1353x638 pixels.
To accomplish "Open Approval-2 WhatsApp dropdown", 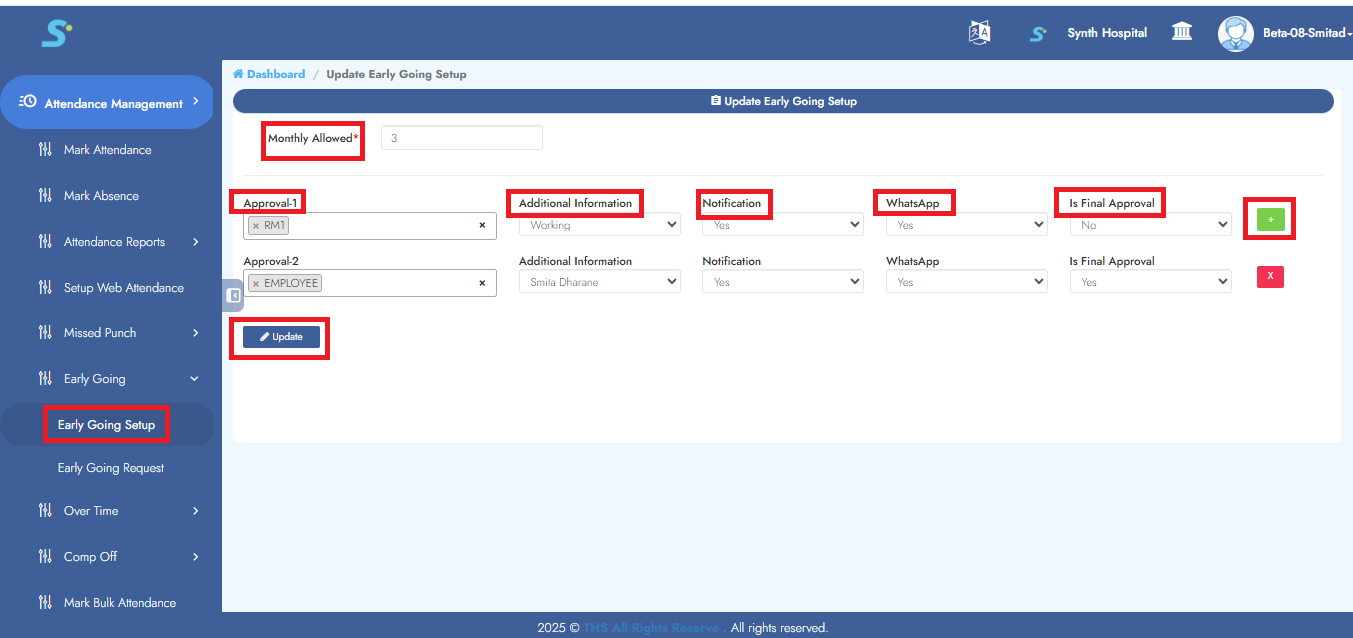I will pos(966,283).
